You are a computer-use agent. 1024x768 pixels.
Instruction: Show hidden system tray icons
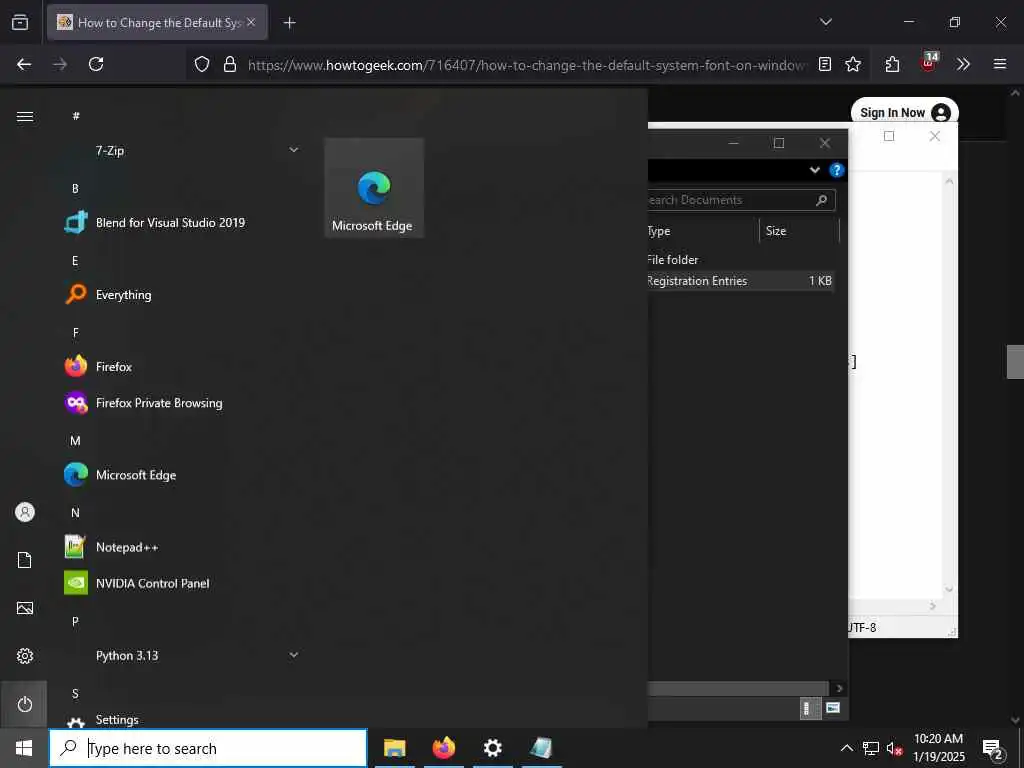846,748
